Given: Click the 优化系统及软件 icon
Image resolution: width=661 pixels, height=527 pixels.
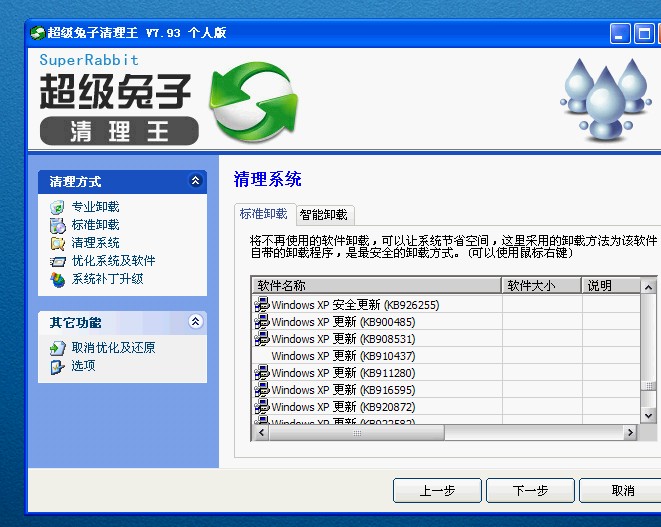Looking at the screenshot, I should click(x=57, y=261).
